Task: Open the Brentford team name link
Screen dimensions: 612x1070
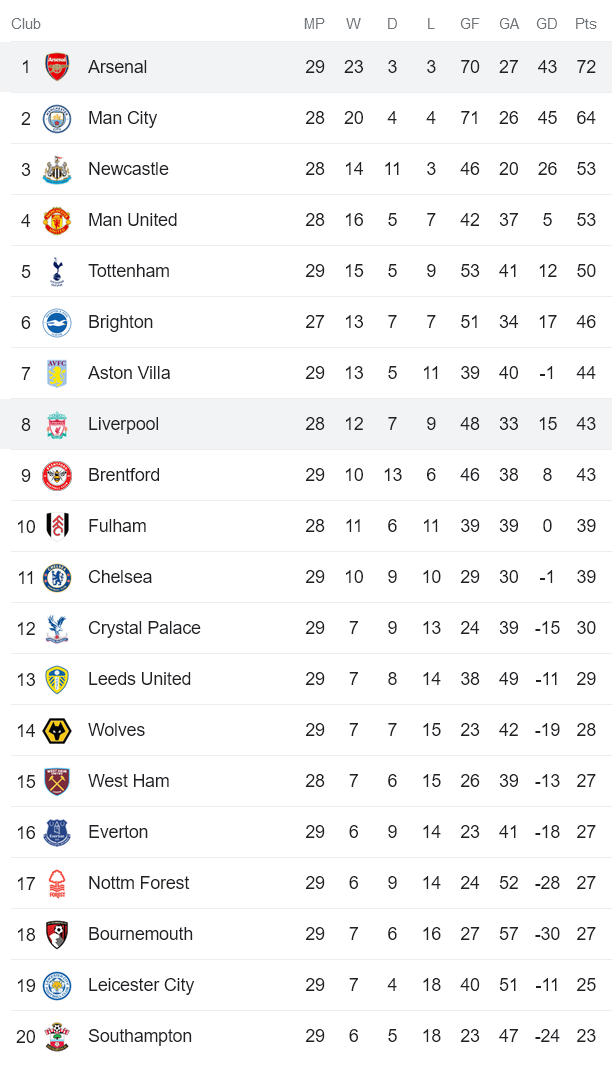Action: [x=124, y=475]
